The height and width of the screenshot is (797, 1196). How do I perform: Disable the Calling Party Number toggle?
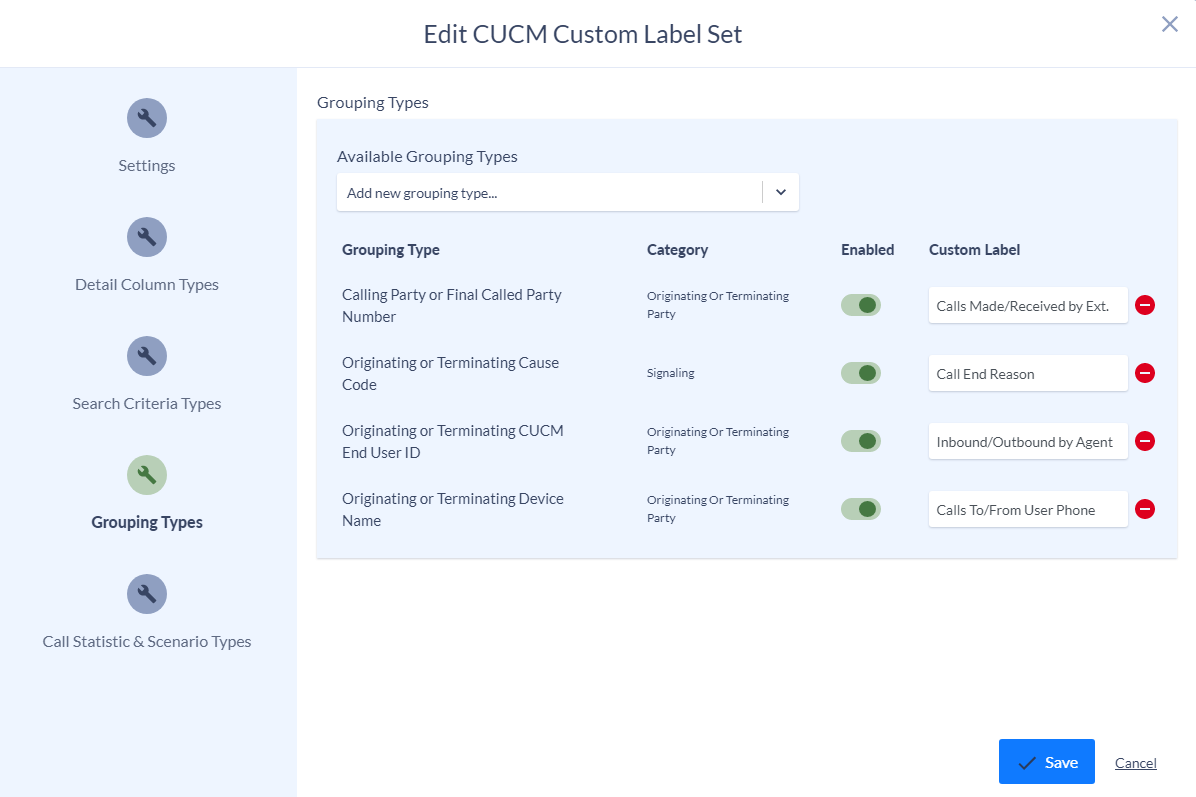click(860, 305)
